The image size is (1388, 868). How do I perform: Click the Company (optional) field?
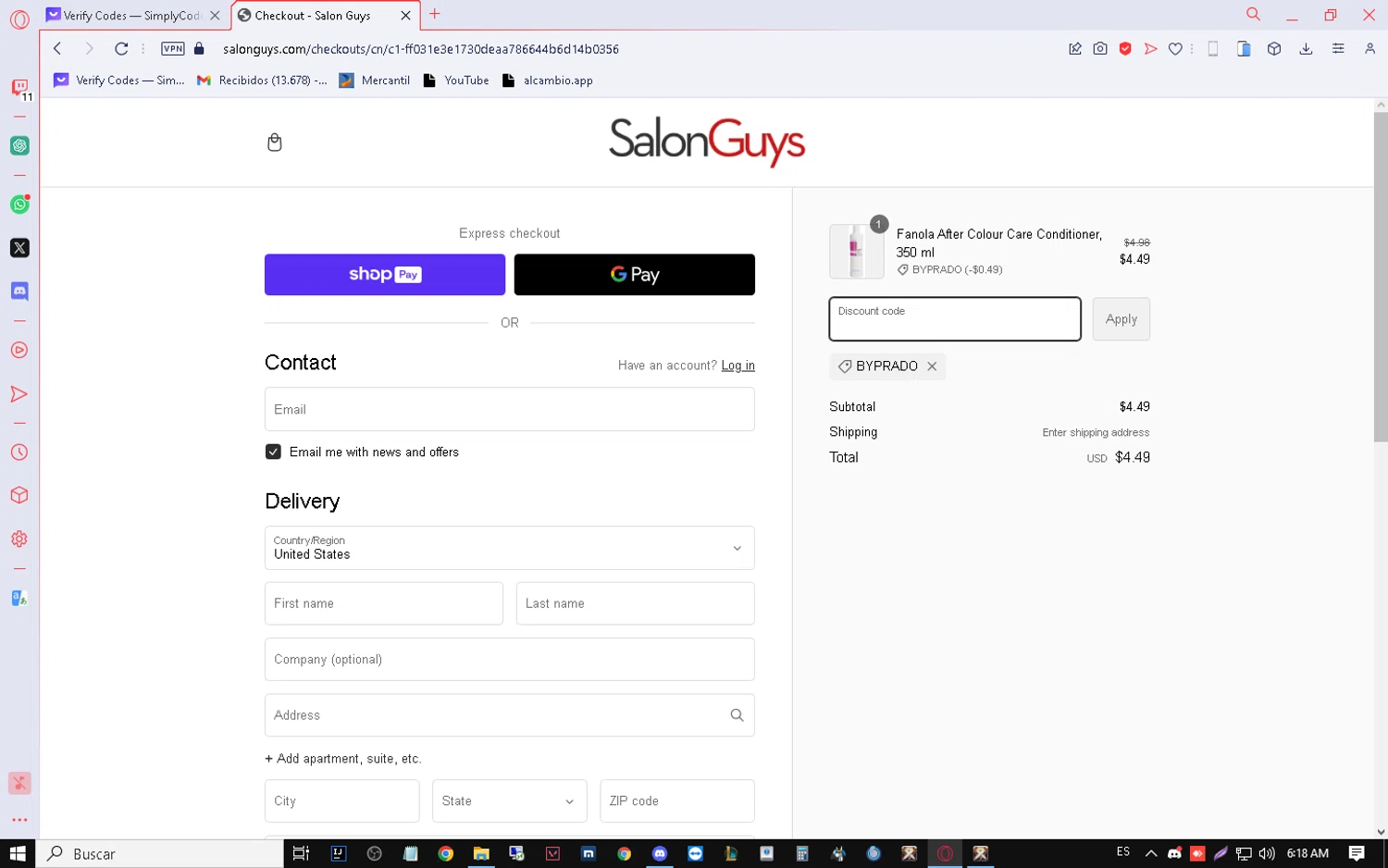(510, 660)
